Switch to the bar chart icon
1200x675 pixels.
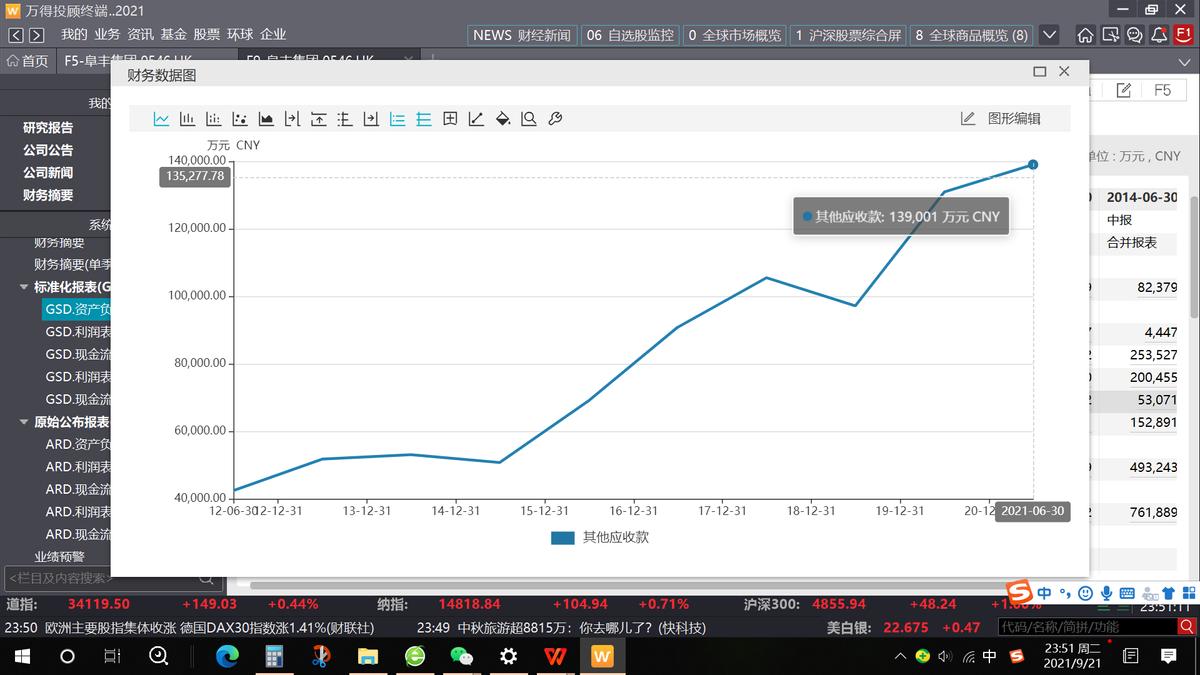point(187,119)
